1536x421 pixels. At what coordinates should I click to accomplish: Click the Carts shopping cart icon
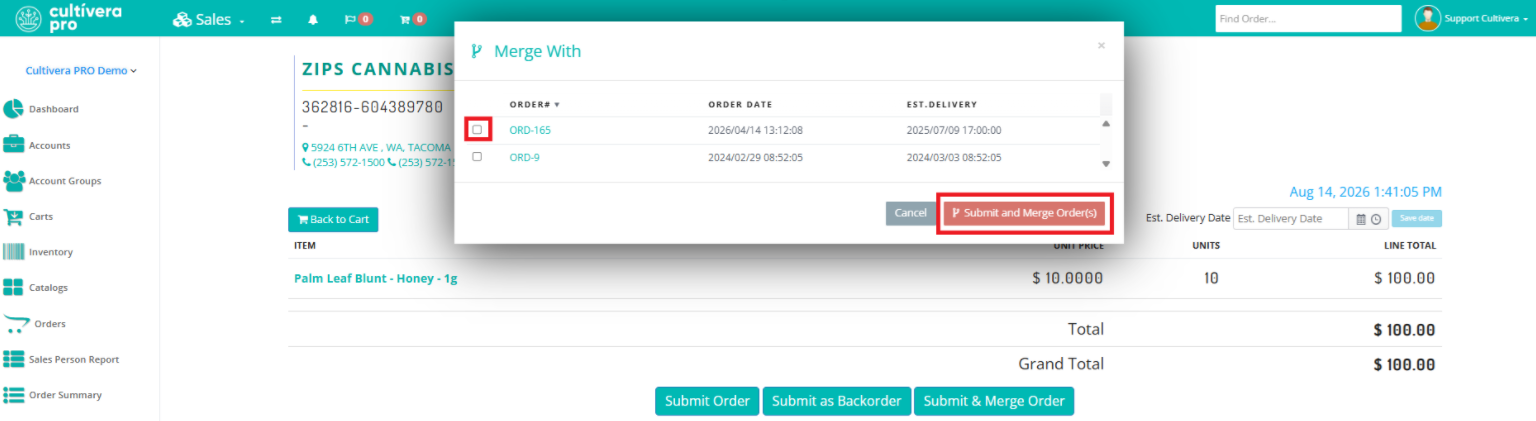click(x=13, y=217)
